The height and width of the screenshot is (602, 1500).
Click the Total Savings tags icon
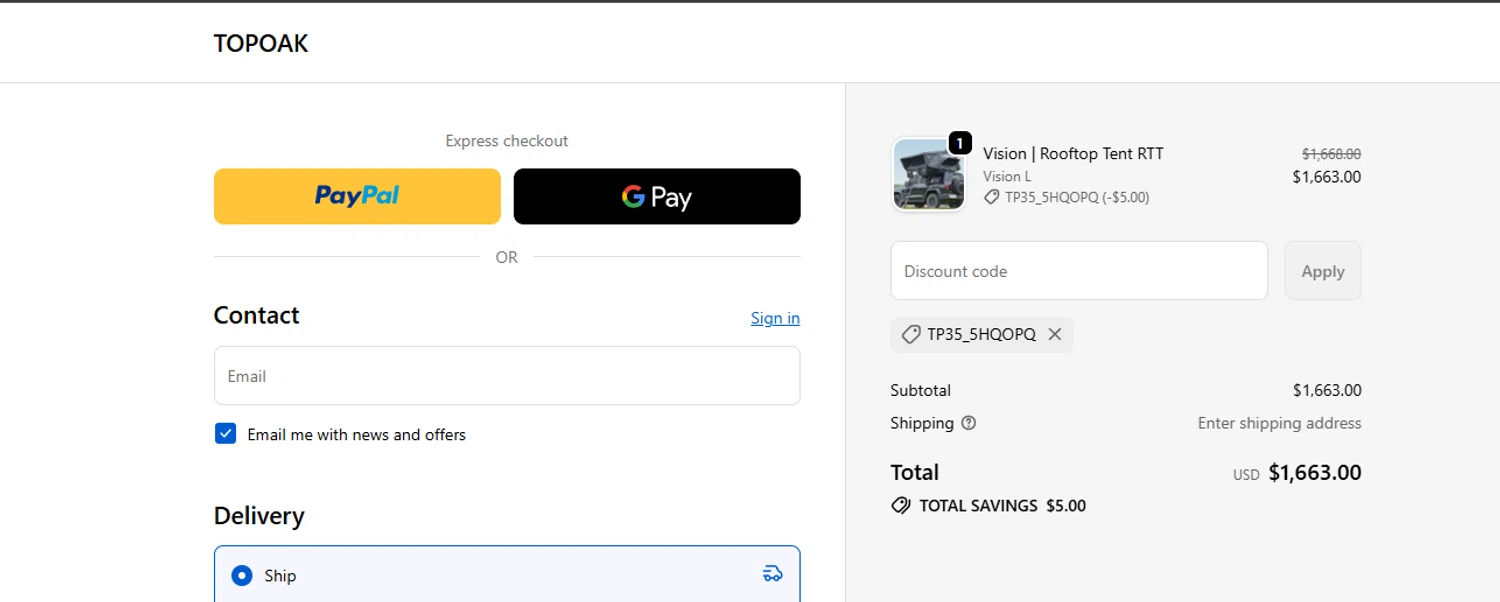click(901, 506)
